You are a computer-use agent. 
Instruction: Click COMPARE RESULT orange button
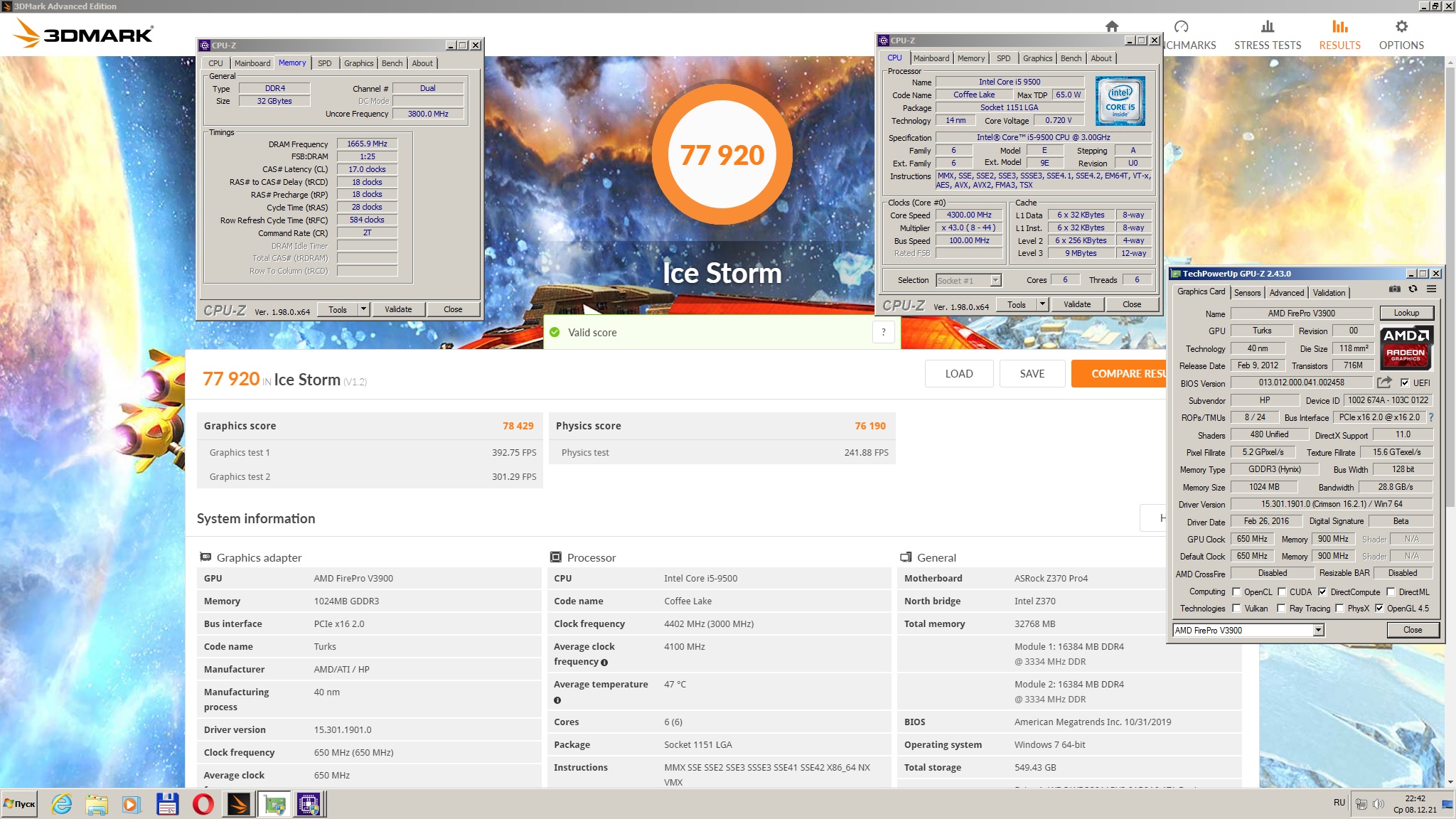click(1119, 373)
